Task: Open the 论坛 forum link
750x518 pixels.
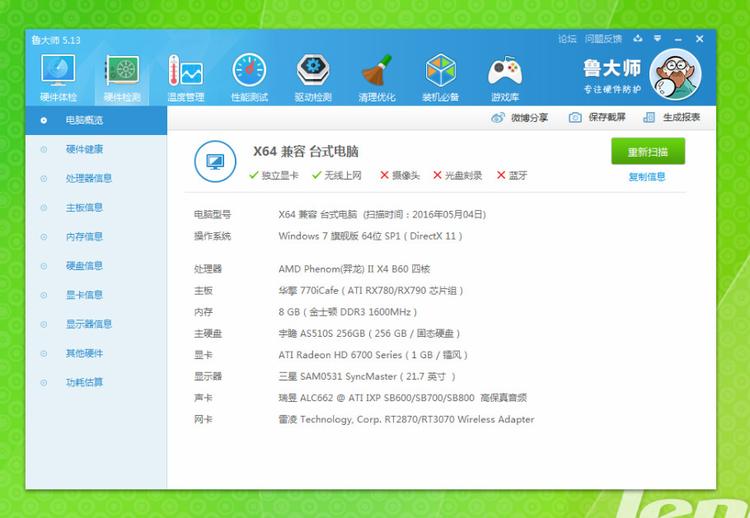Action: (x=567, y=39)
